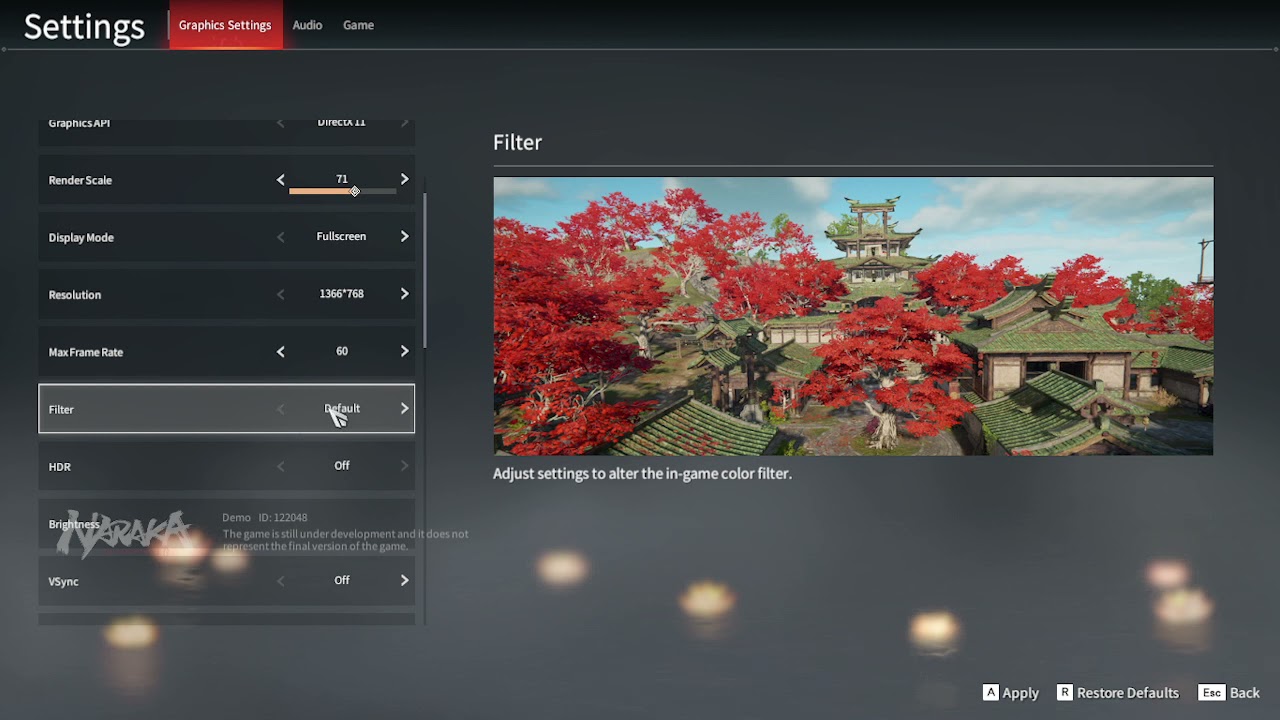Click the Filter heading in preview panel
Screen dimensions: 1280x720
click(x=517, y=142)
